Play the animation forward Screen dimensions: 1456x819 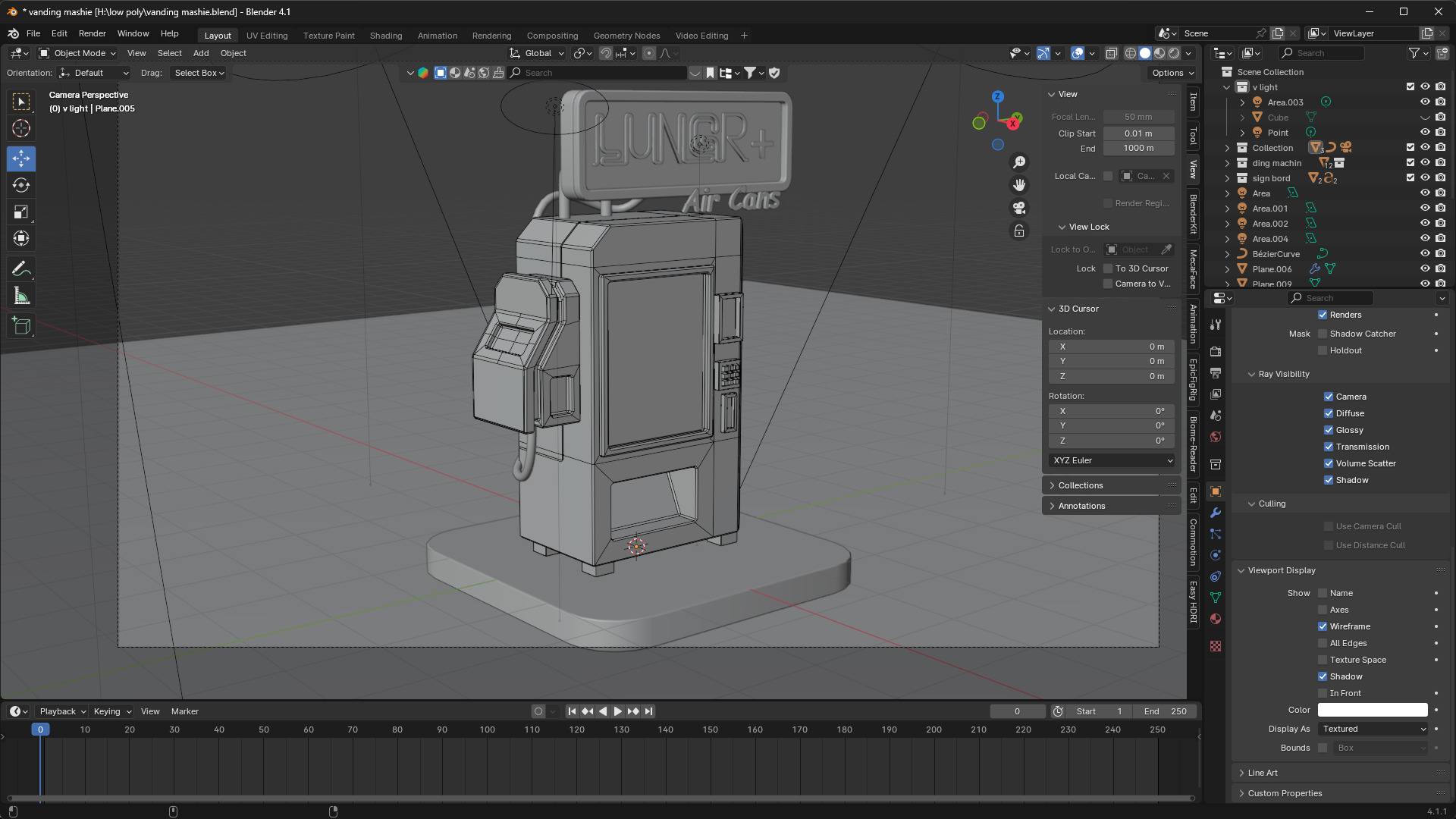(x=617, y=711)
